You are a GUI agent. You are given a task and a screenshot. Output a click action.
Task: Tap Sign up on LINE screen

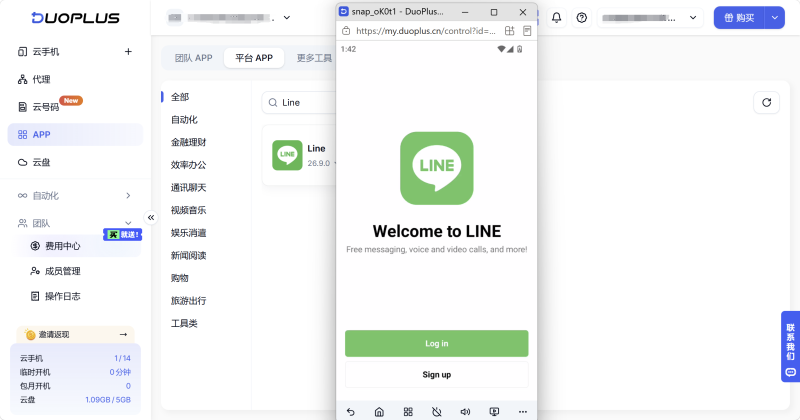point(437,375)
